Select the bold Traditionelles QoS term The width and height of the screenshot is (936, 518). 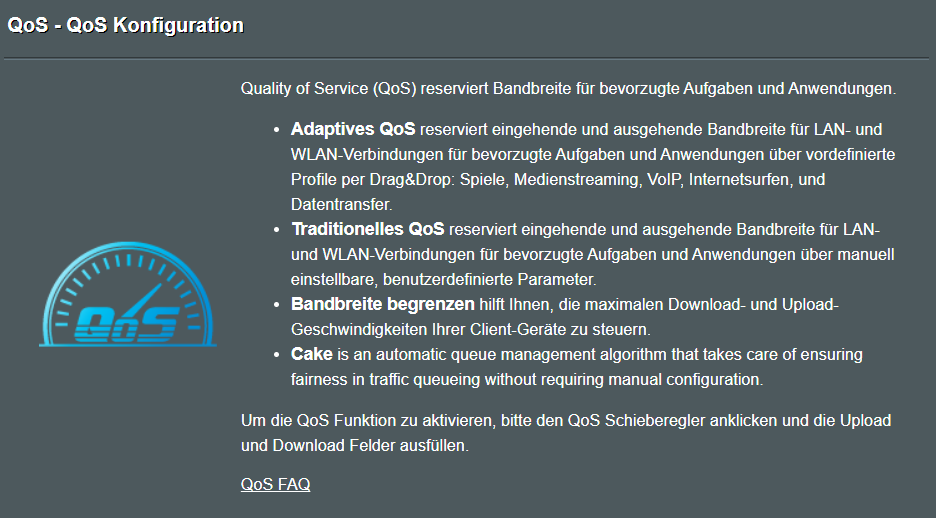point(368,229)
